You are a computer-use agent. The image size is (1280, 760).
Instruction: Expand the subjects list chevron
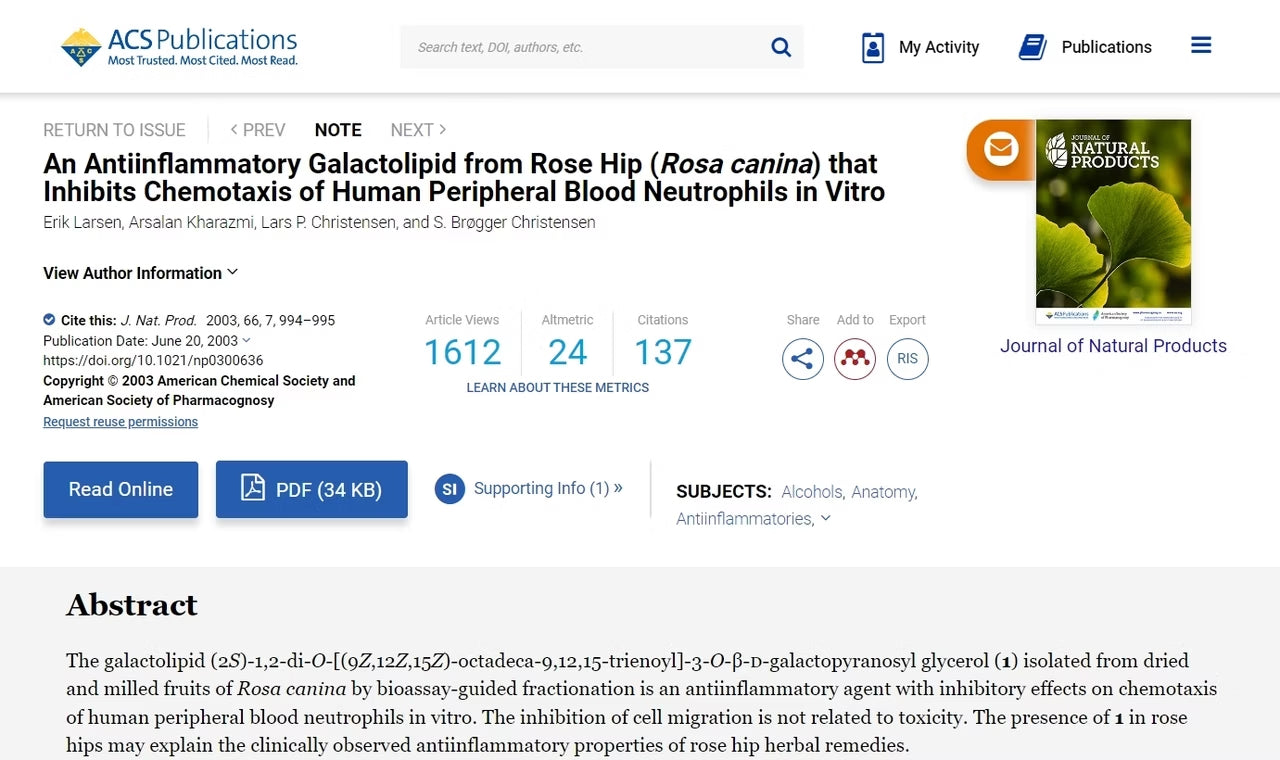click(x=825, y=518)
